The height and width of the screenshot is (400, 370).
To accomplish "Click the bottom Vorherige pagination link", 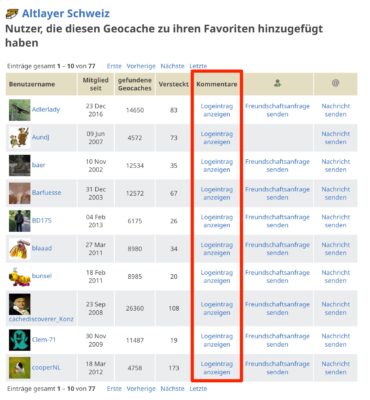I will pos(141,389).
